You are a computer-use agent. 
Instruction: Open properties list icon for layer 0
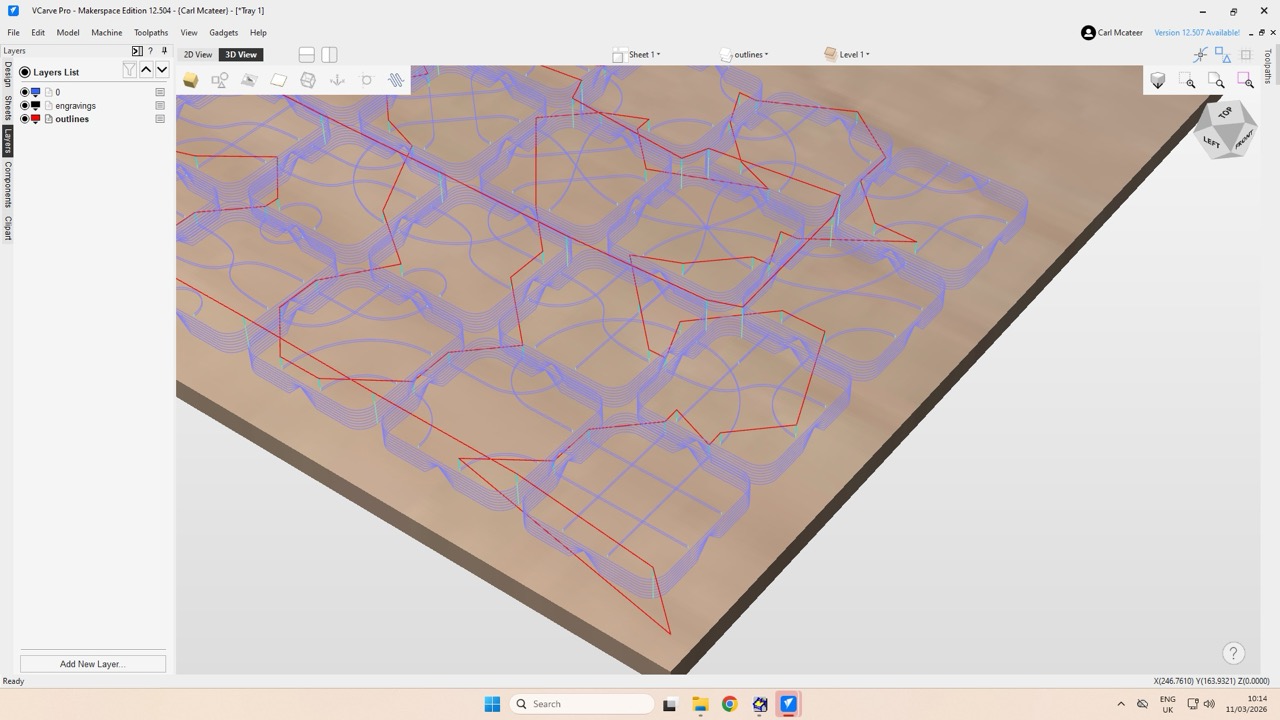coord(160,92)
